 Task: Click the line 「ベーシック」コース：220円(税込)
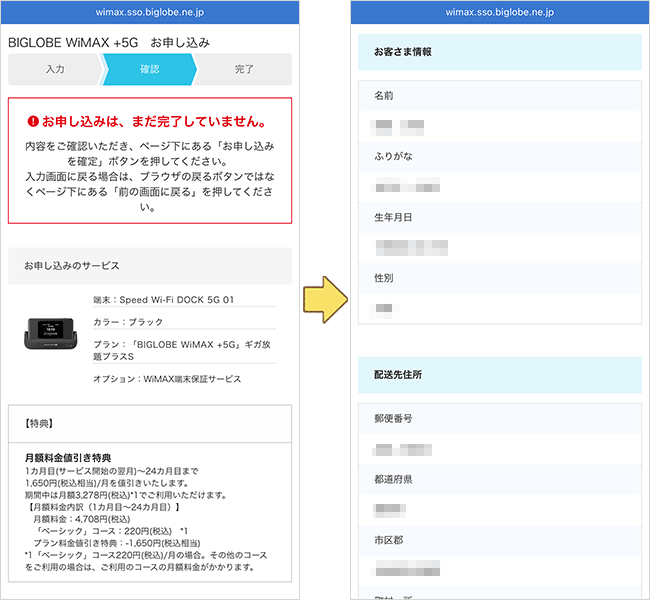(x=112, y=531)
